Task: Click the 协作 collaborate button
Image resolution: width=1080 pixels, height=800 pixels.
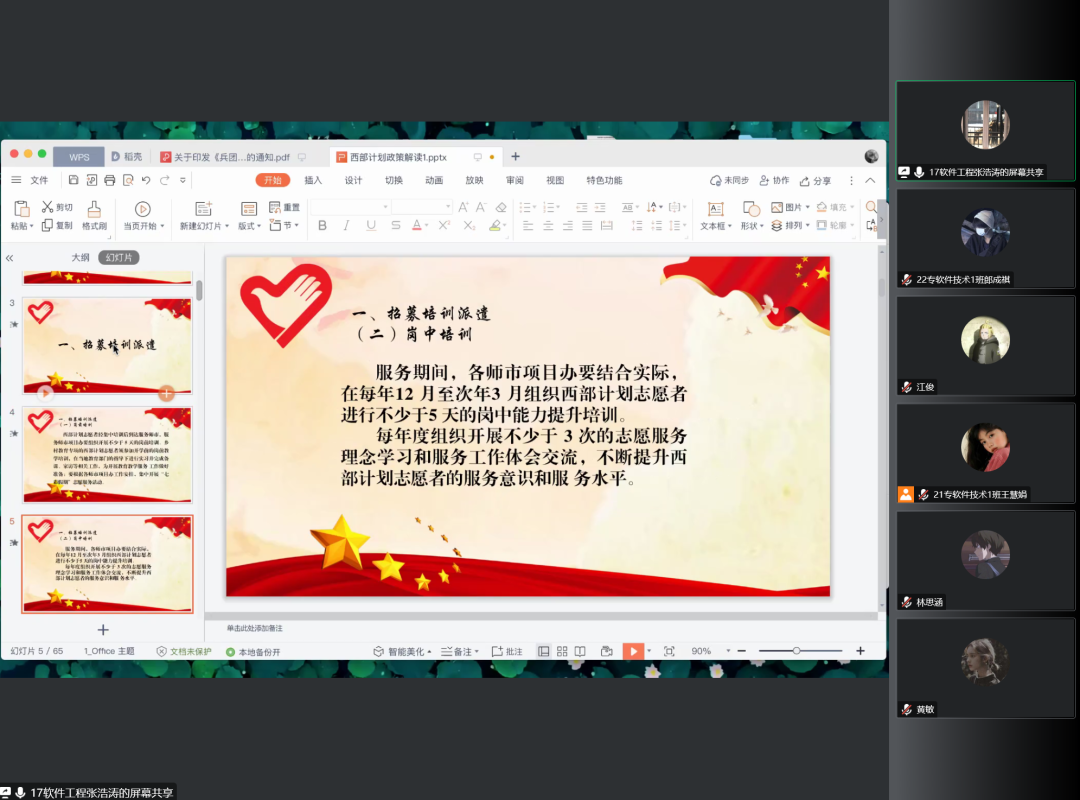Action: [774, 181]
